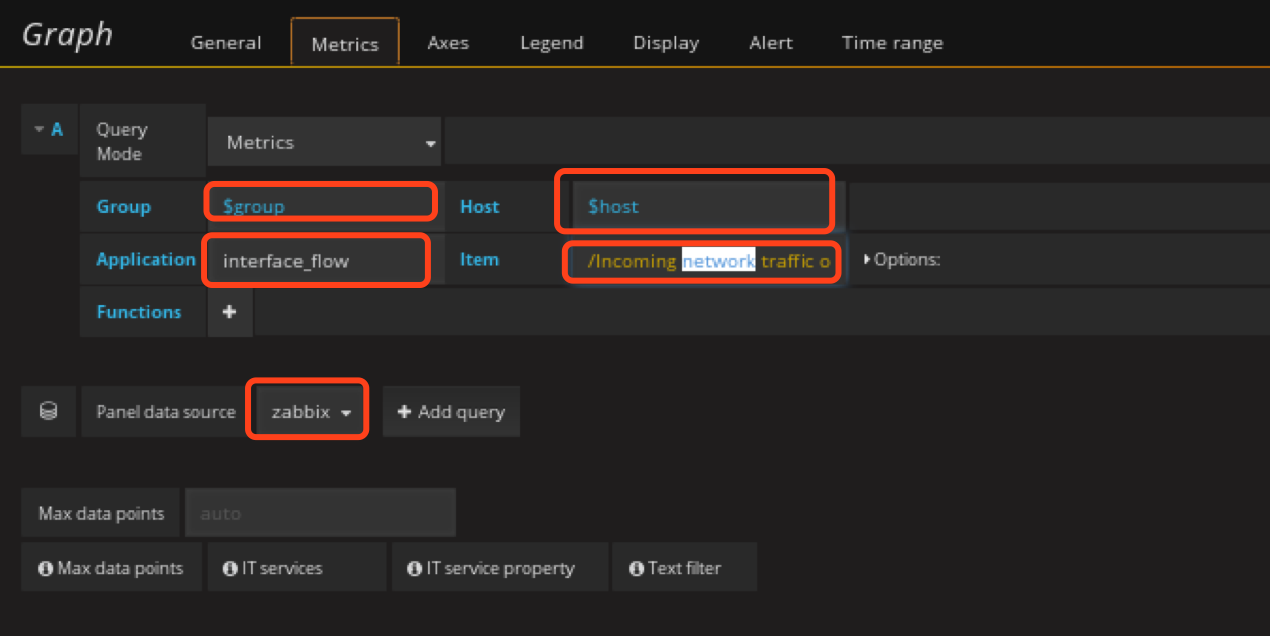The width and height of the screenshot is (1270, 636).
Task: Open the zabbix data source dropdown
Action: coord(308,411)
